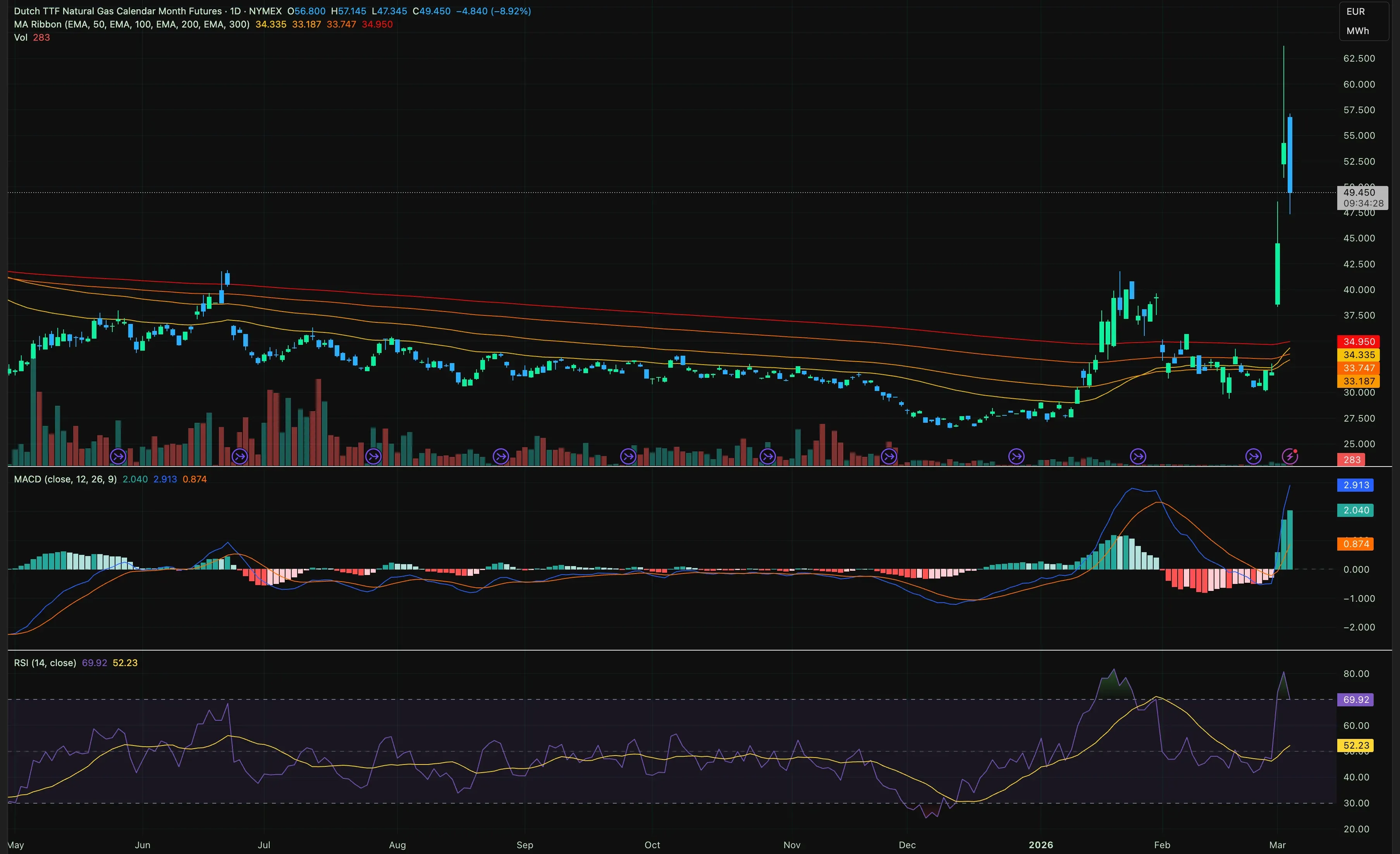The width and height of the screenshot is (1400, 854).
Task: Click the contract rollover marker in late May
Action: pyautogui.click(x=118, y=456)
